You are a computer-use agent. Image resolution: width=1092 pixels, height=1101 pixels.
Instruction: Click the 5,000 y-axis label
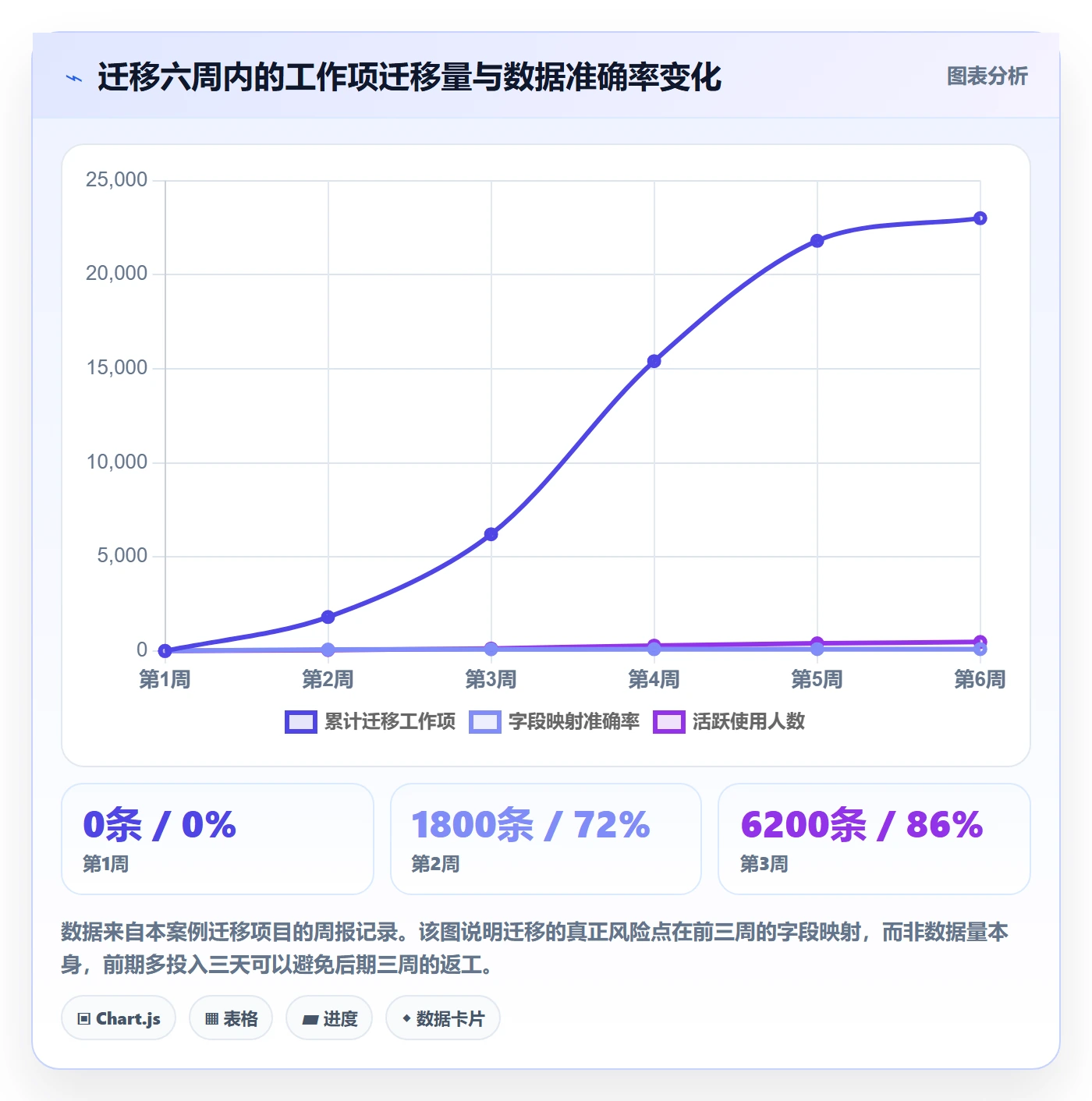coord(122,556)
